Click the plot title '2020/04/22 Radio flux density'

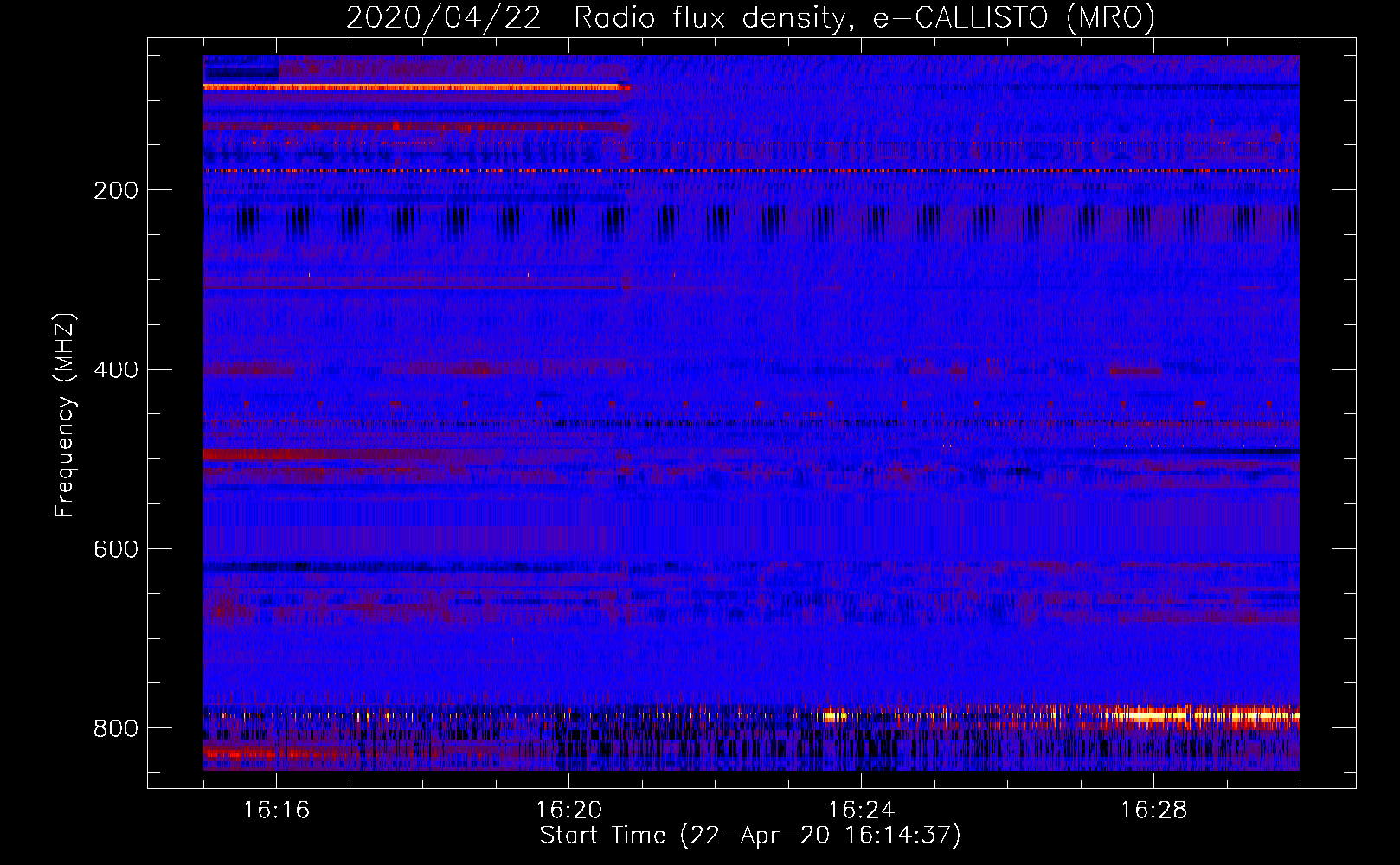pos(750,17)
